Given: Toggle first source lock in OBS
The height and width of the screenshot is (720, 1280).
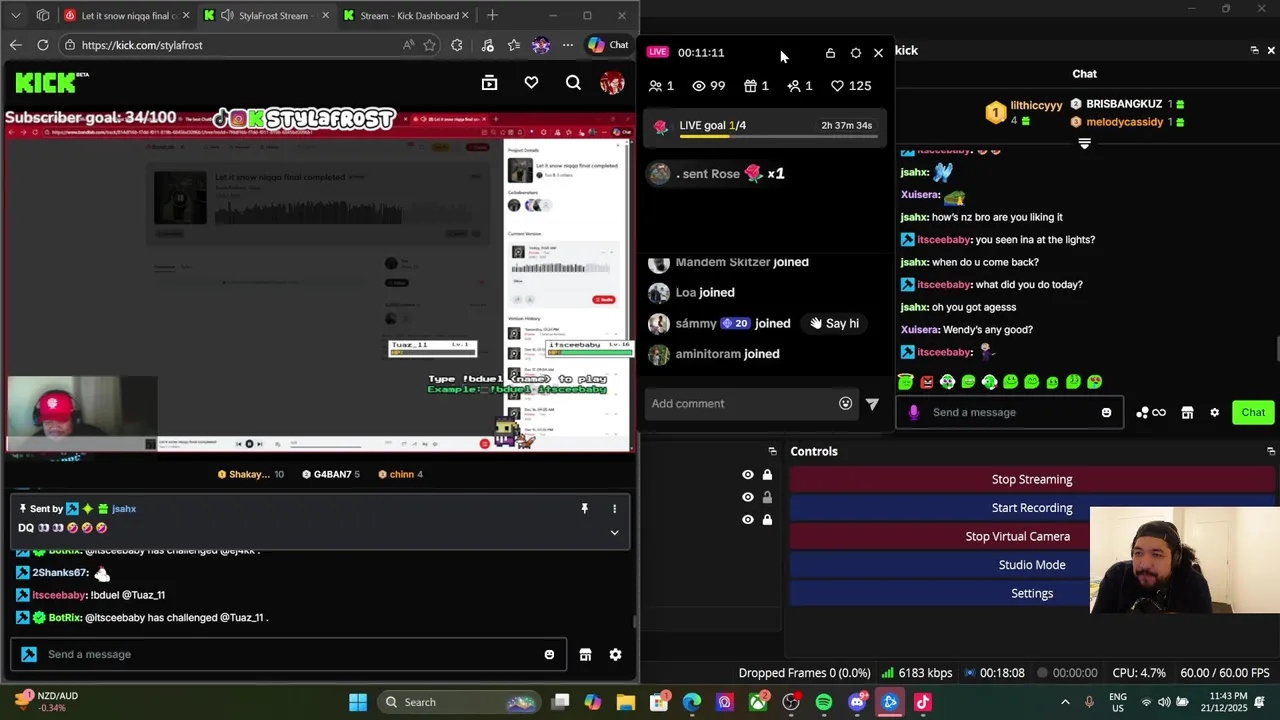Looking at the screenshot, I should coord(767,475).
